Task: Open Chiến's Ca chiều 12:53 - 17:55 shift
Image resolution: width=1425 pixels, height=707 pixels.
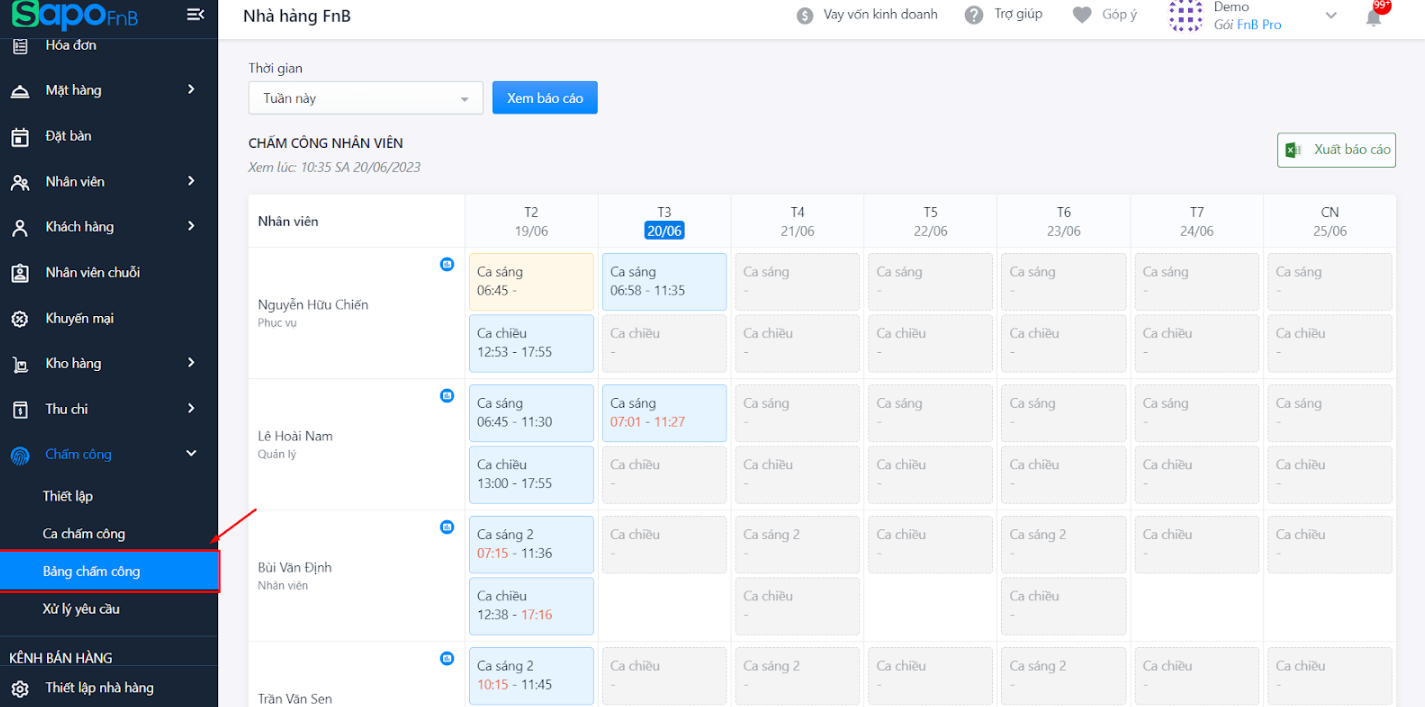Action: [531, 343]
